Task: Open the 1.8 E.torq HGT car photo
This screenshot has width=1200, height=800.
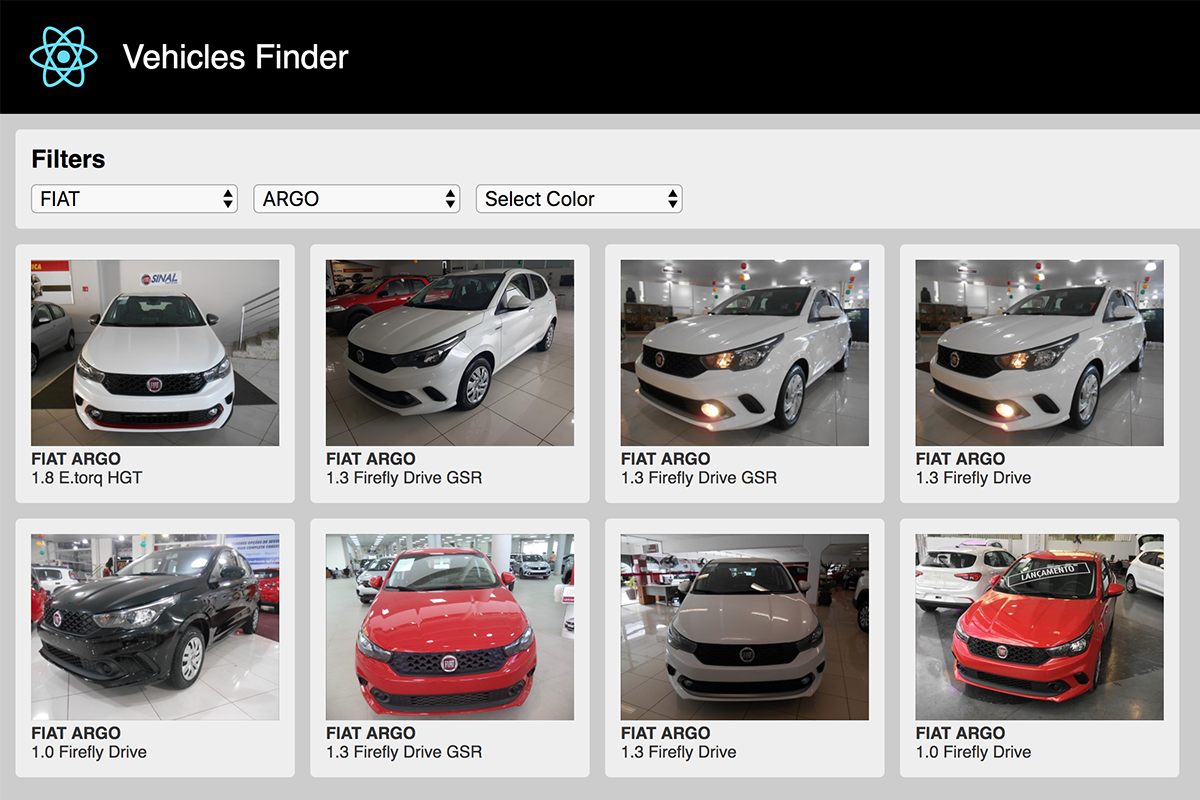Action: pyautogui.click(x=155, y=353)
